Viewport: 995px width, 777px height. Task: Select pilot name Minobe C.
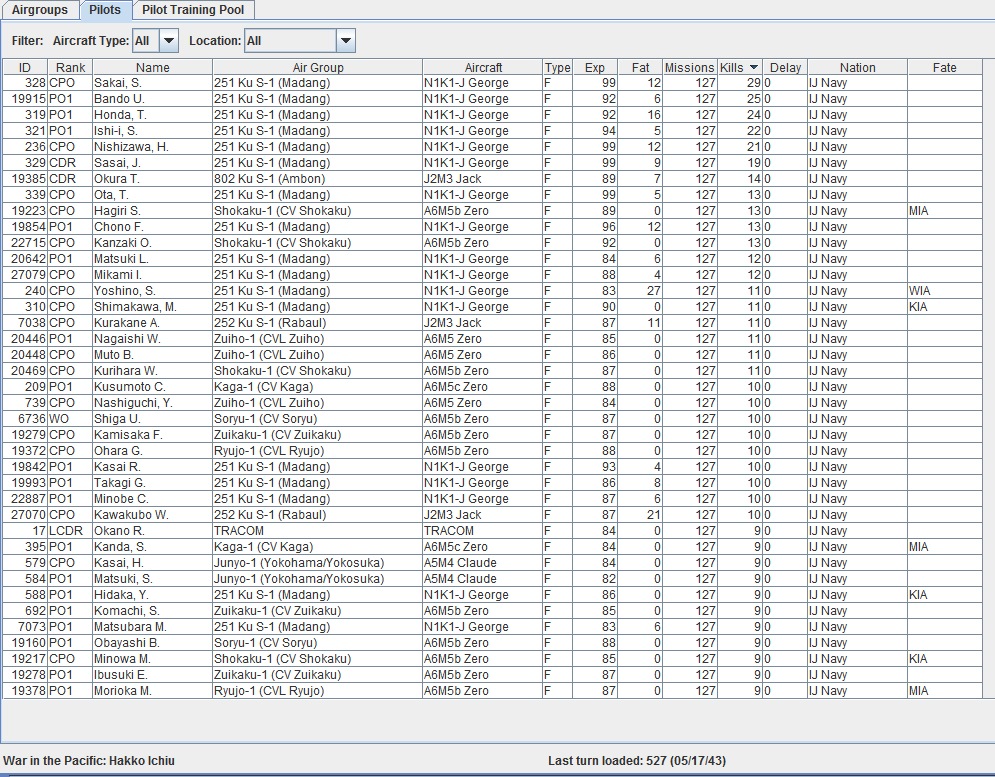point(121,498)
